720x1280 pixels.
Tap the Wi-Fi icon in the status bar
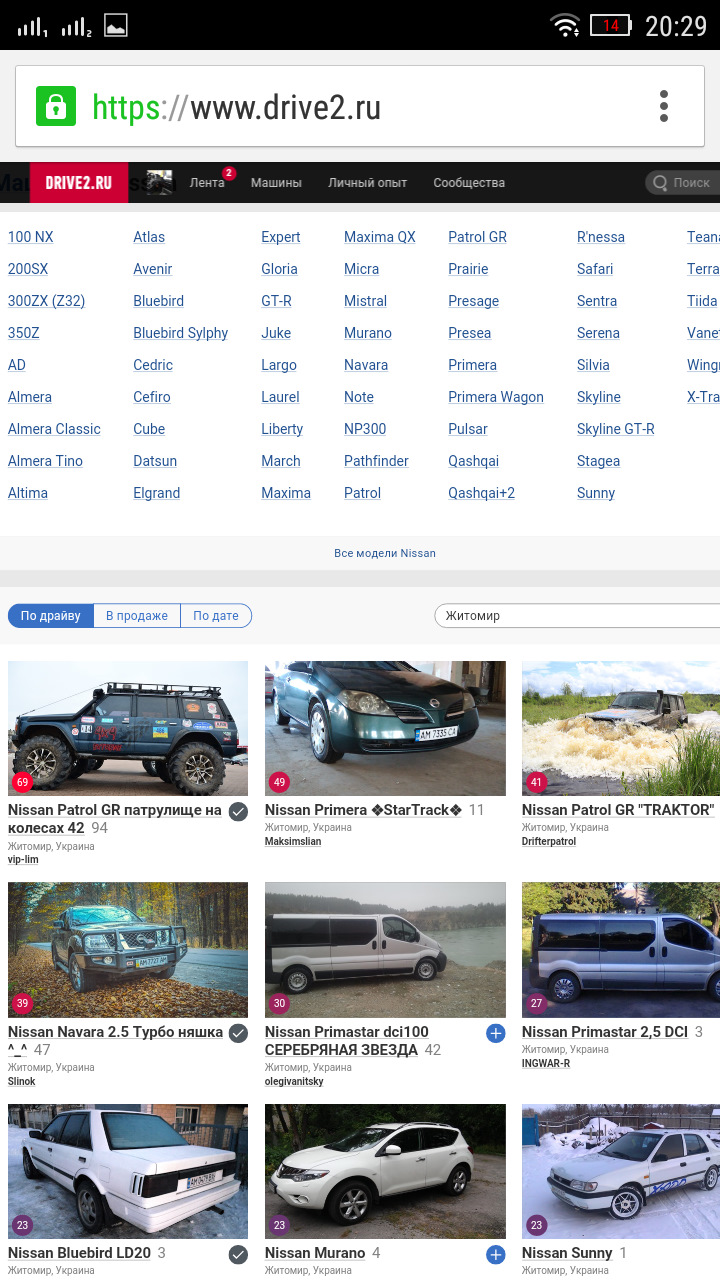(566, 25)
